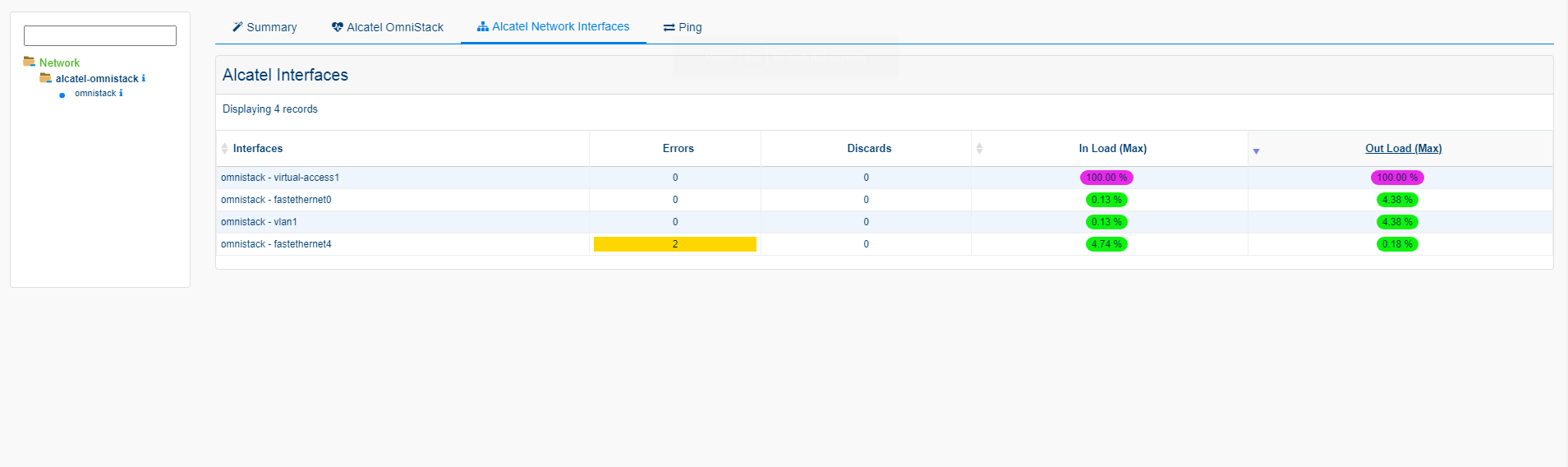Image resolution: width=1568 pixels, height=467 pixels.
Task: Click the blue status dot for omnistack
Action: (62, 95)
